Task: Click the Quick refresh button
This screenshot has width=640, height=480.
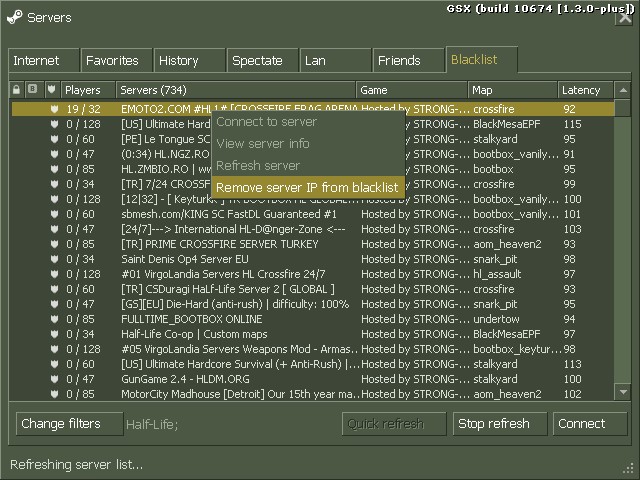Action: (x=394, y=424)
